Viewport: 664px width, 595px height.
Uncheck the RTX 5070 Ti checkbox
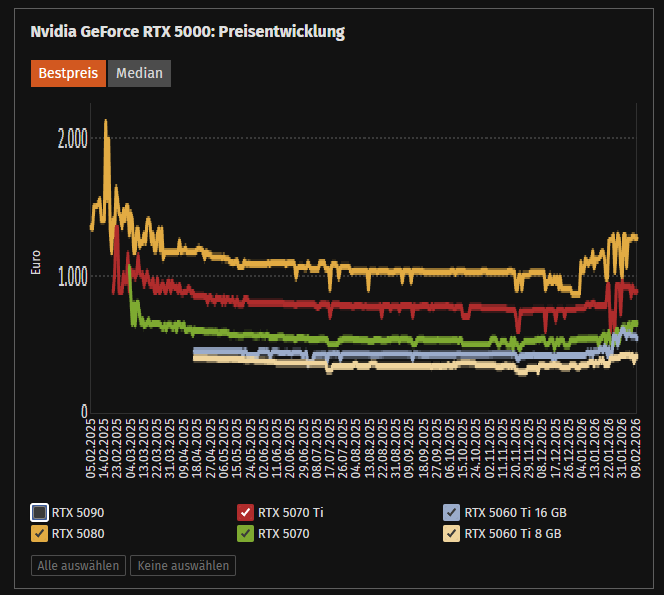246,512
